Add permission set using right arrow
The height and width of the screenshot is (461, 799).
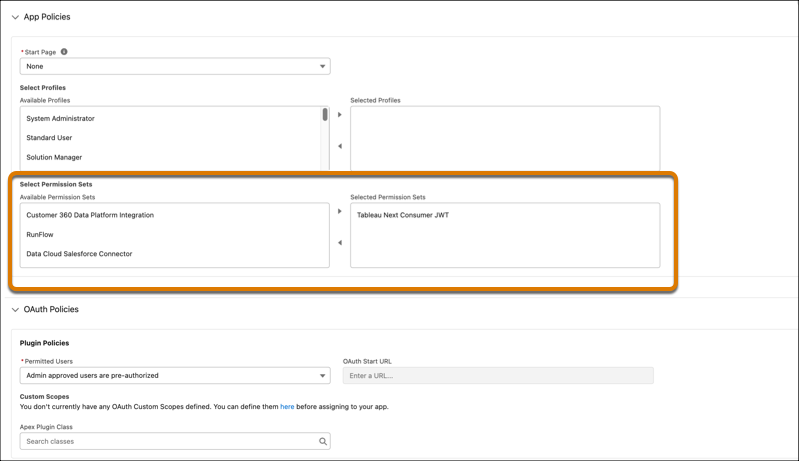coord(340,211)
